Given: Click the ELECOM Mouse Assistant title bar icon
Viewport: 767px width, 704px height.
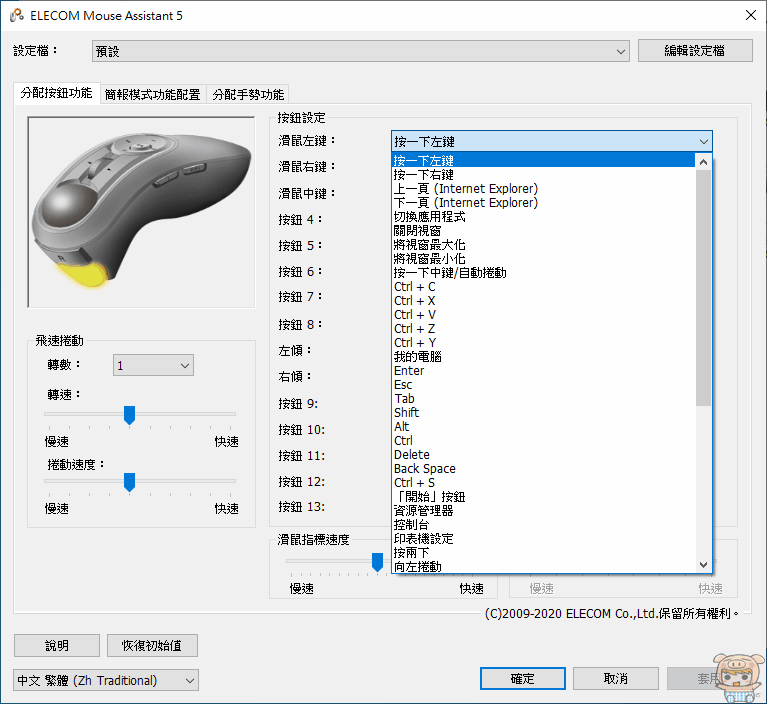Looking at the screenshot, I should click(x=17, y=15).
